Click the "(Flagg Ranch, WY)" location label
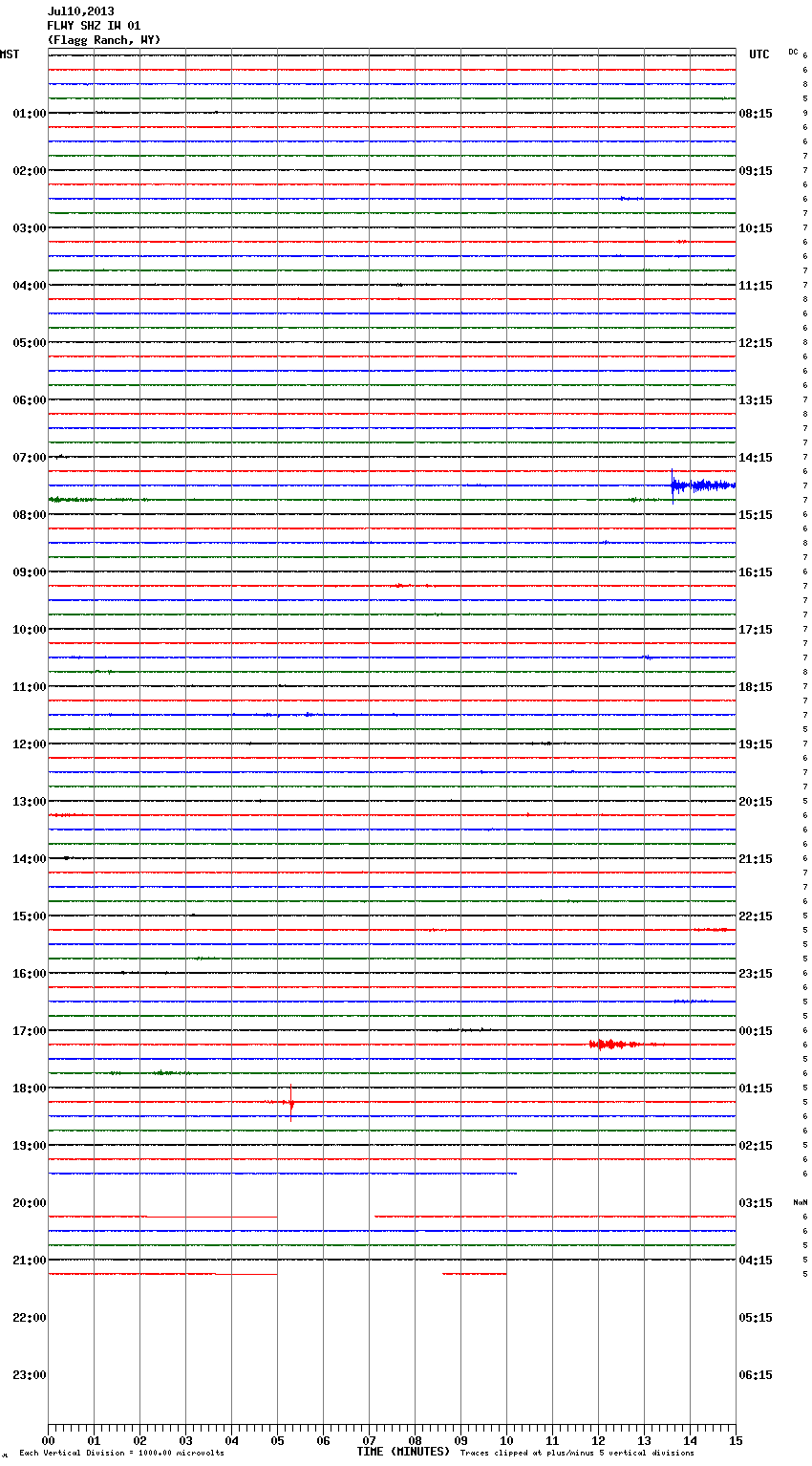The height and width of the screenshot is (1466, 812). (104, 40)
